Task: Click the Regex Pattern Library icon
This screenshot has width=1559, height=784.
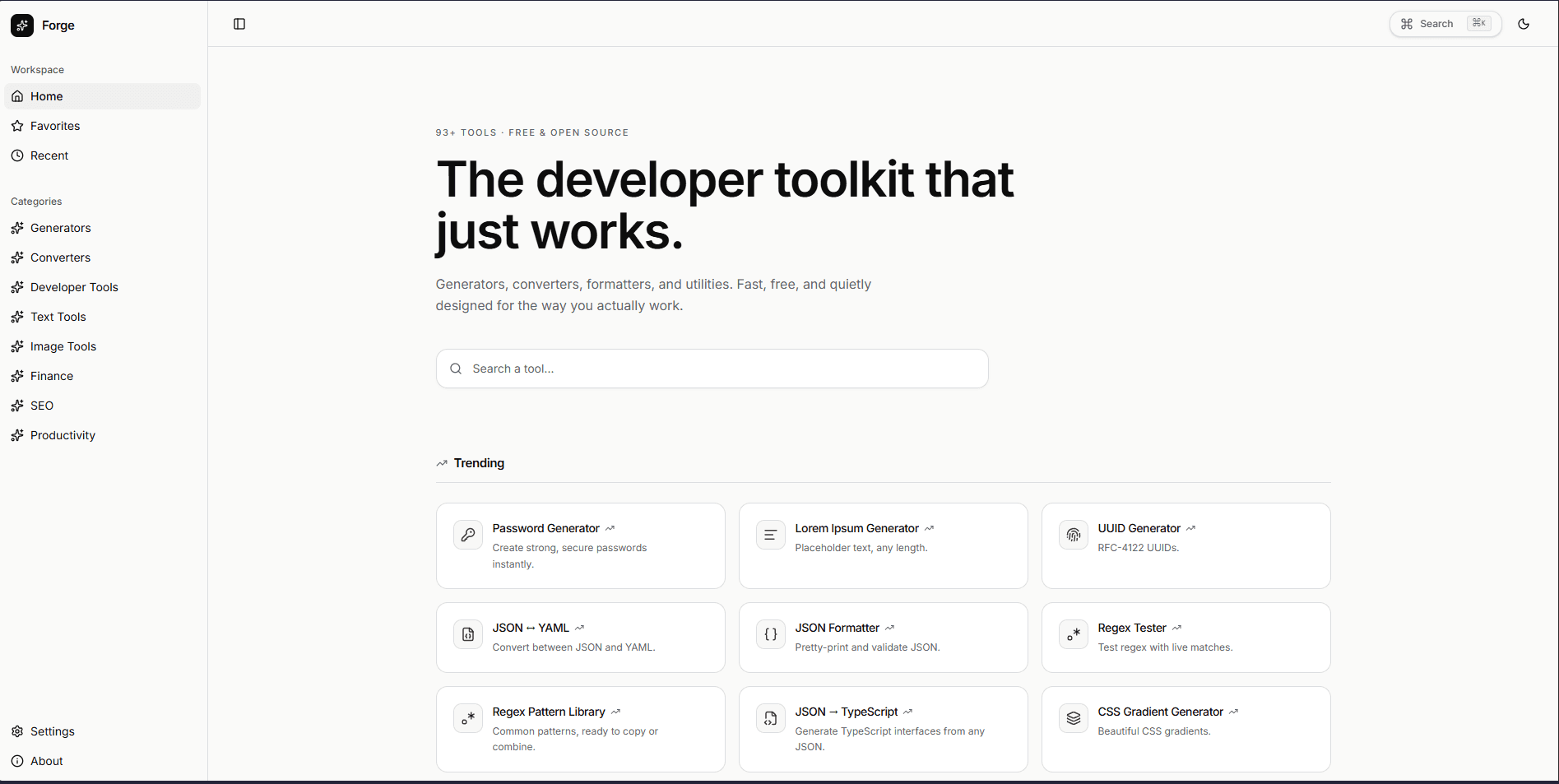Action: (468, 718)
